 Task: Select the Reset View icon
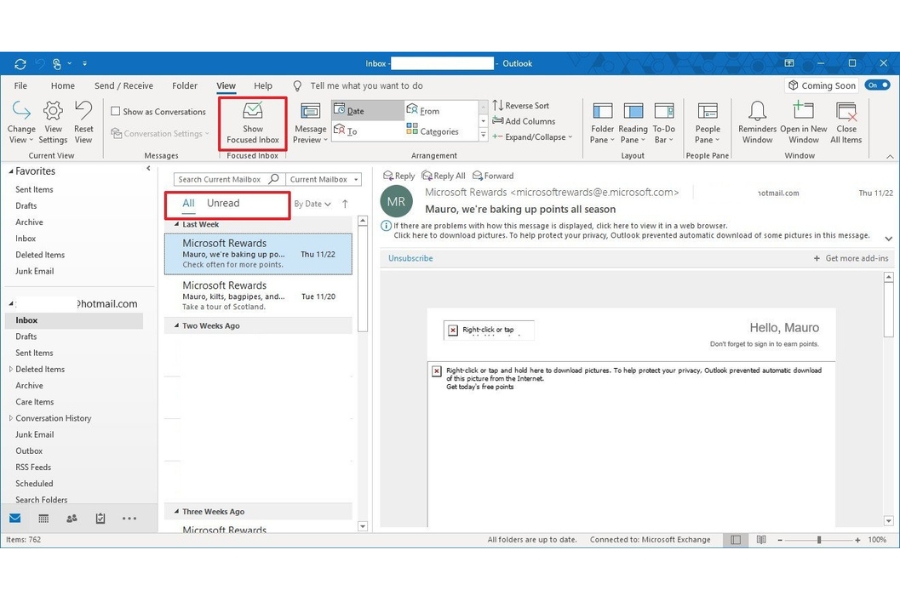(x=83, y=120)
